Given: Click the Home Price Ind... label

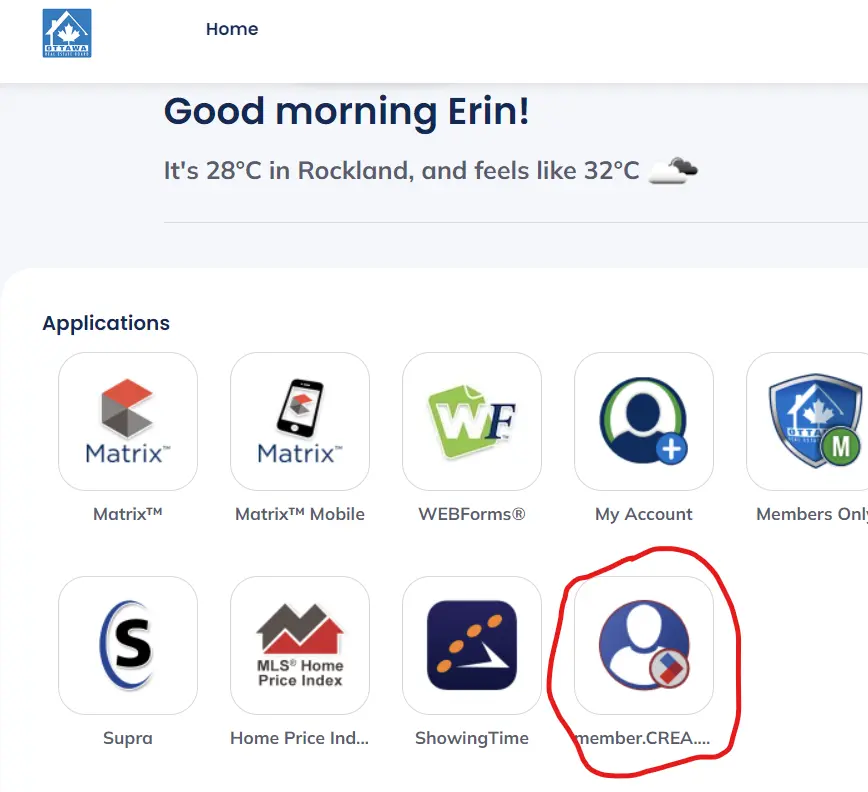Looking at the screenshot, I should (299, 738).
